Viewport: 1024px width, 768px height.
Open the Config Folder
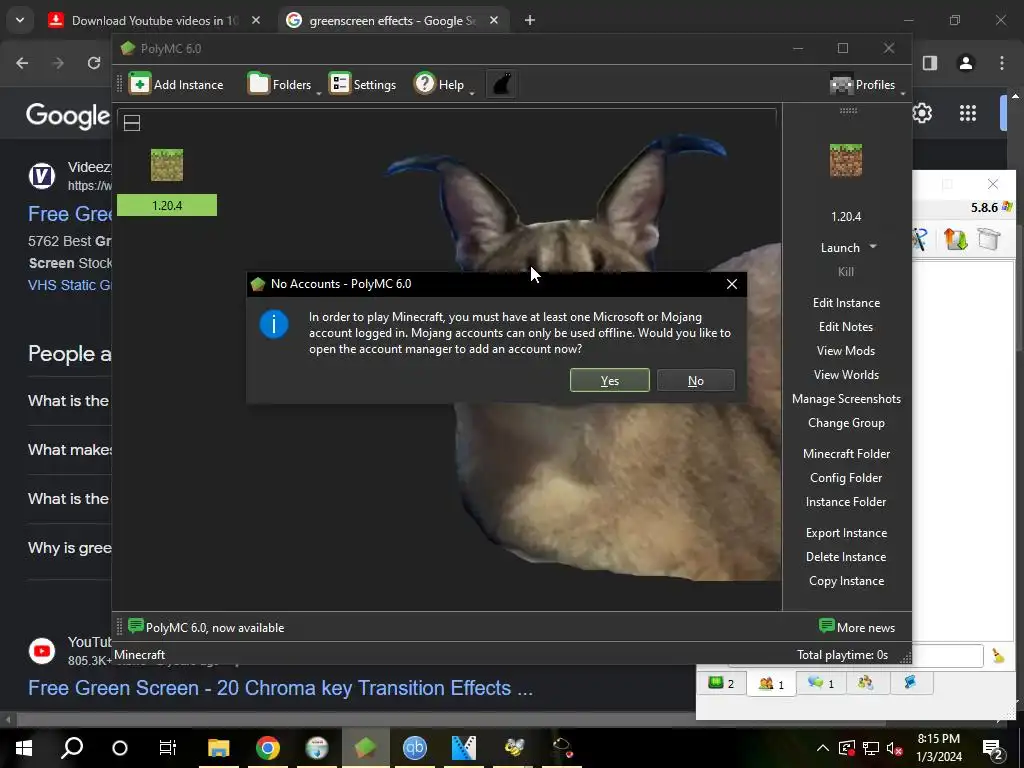pos(846,478)
